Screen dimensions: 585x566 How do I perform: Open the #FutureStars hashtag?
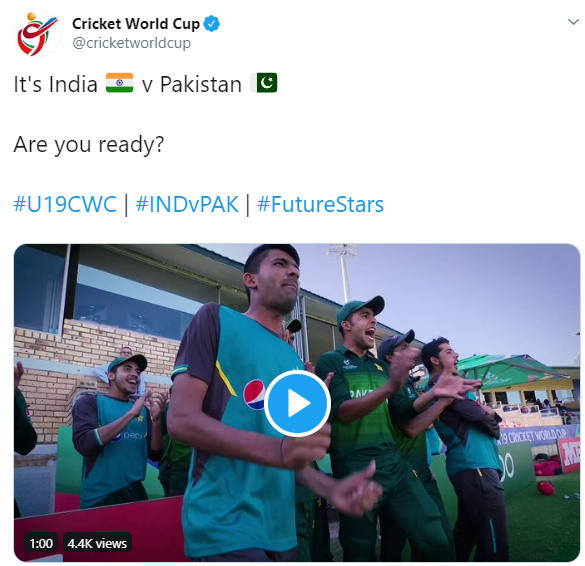[x=320, y=204]
